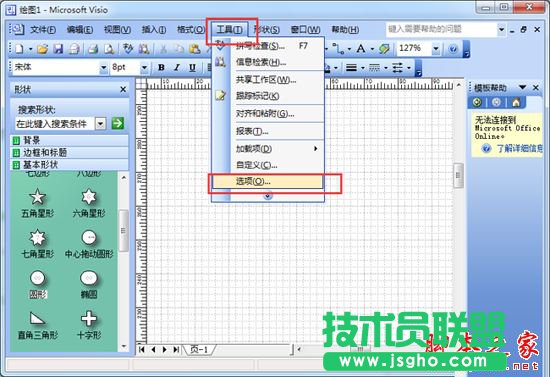
Task: Click the search shapes text field
Action: [55, 124]
